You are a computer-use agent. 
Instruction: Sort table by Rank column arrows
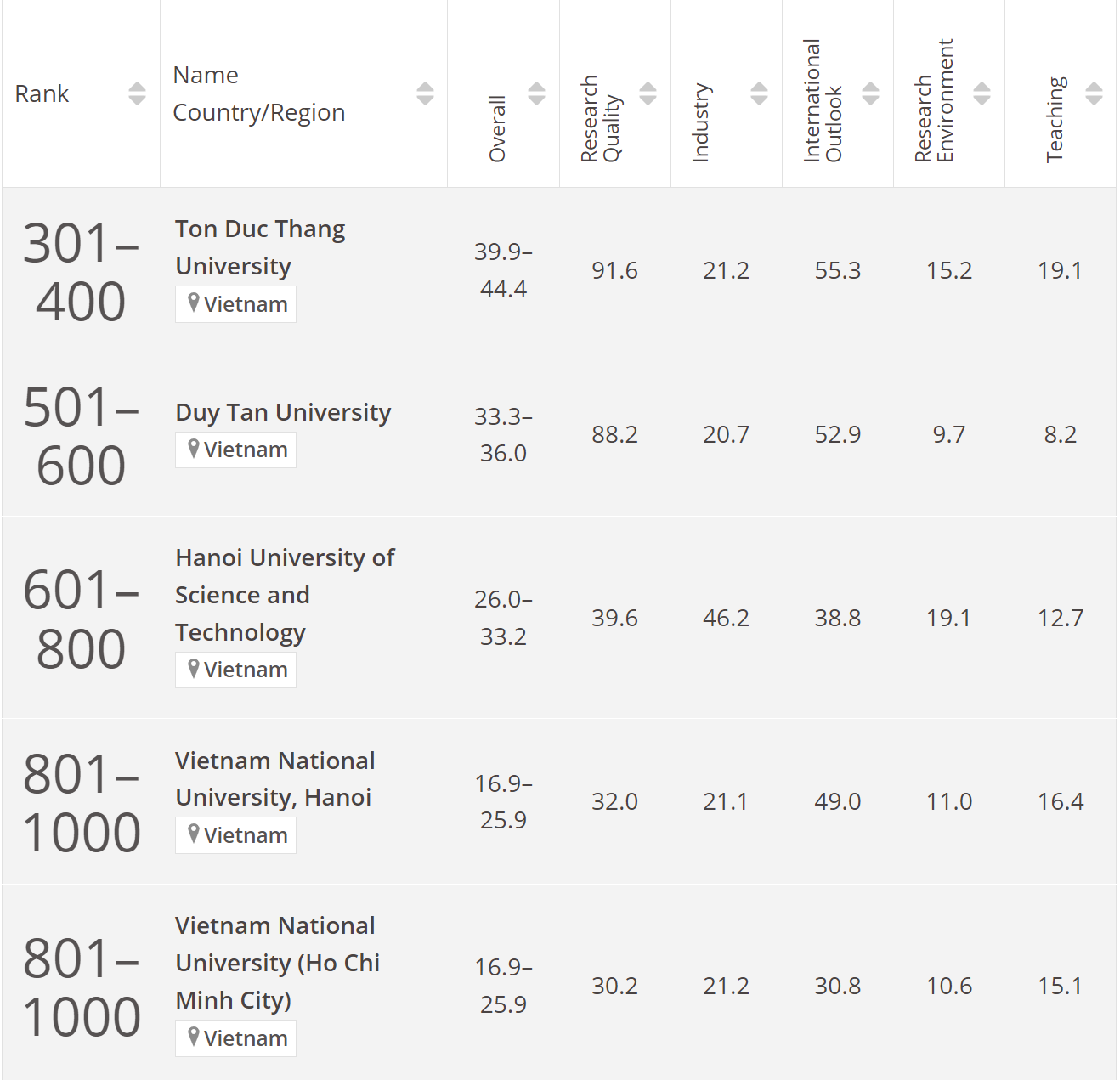pyautogui.click(x=137, y=93)
